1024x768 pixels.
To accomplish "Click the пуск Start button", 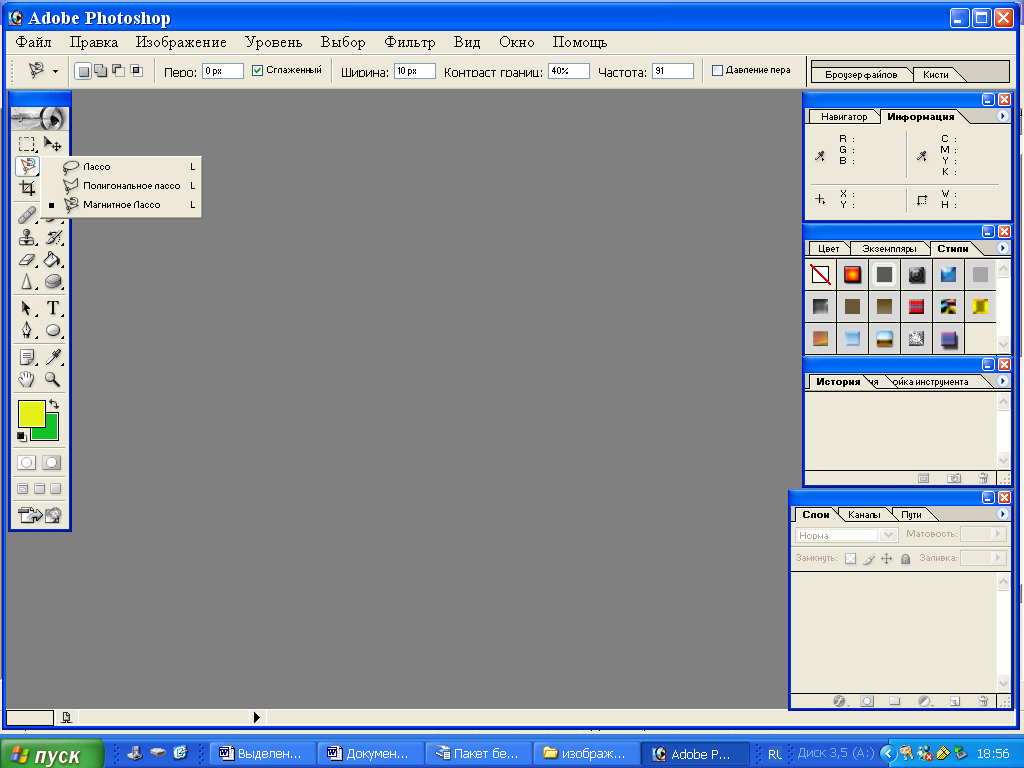I will click(x=52, y=754).
